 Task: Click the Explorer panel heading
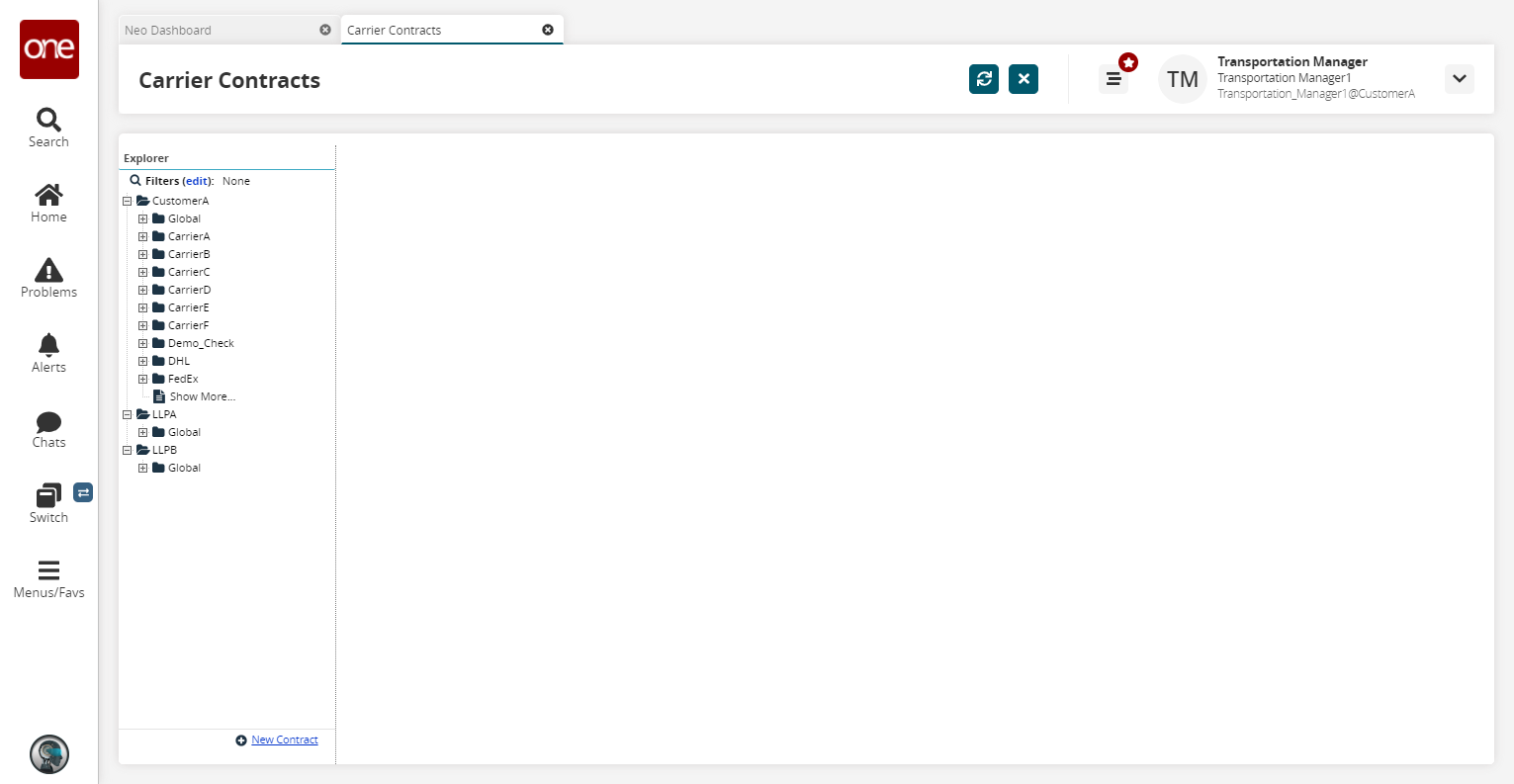146,158
